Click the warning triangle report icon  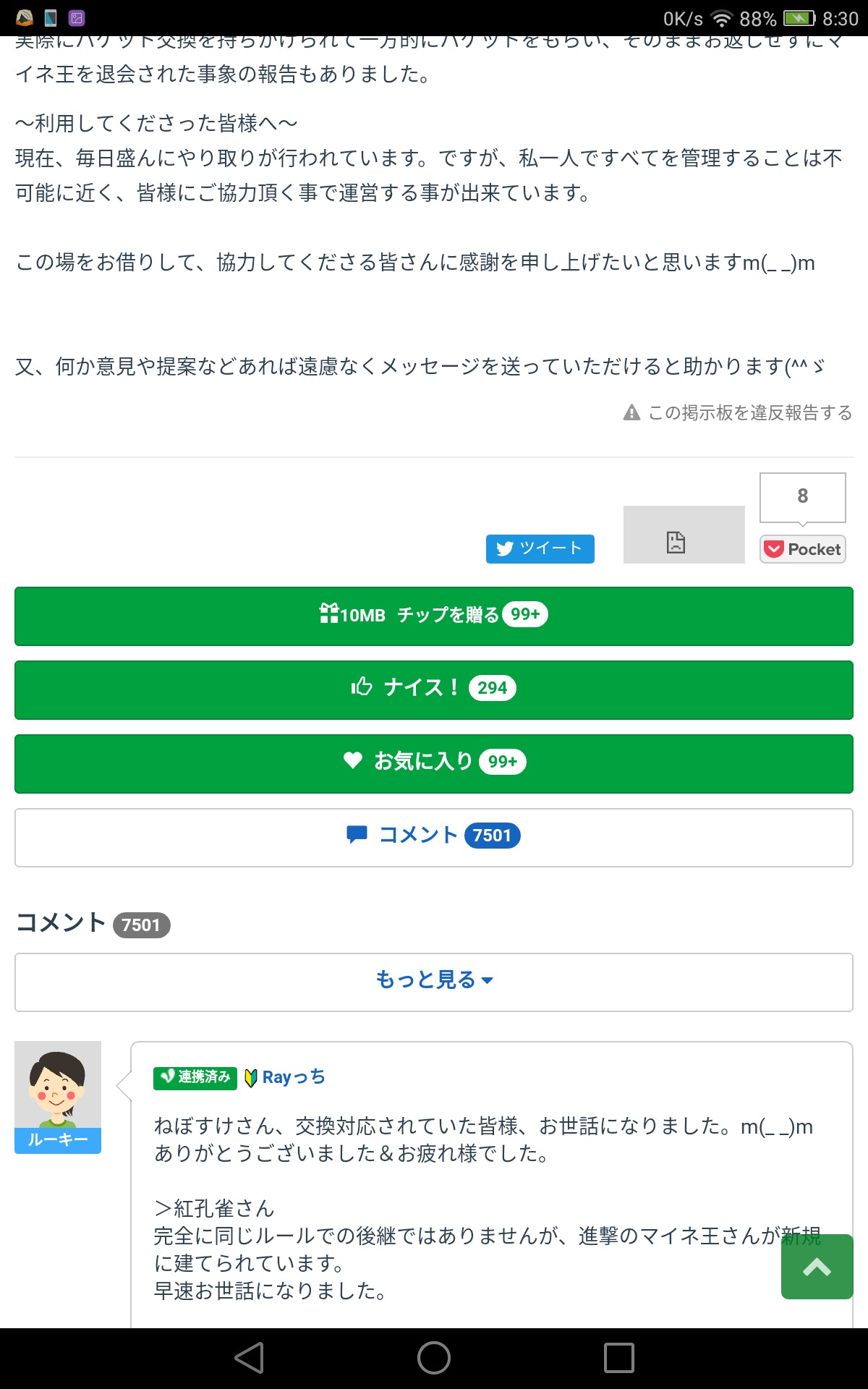tap(631, 413)
